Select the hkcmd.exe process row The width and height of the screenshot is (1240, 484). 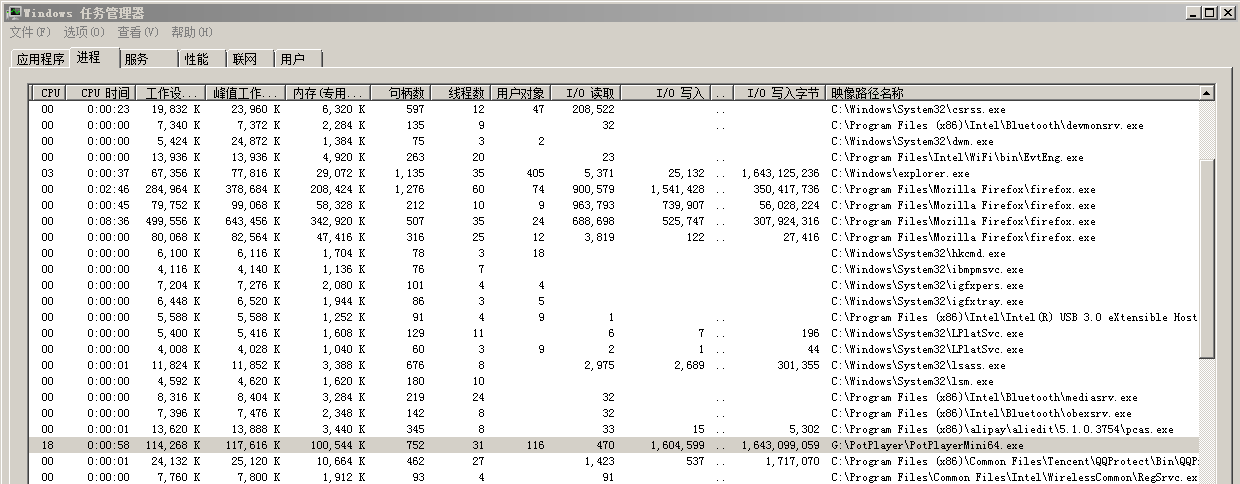(x=616, y=253)
